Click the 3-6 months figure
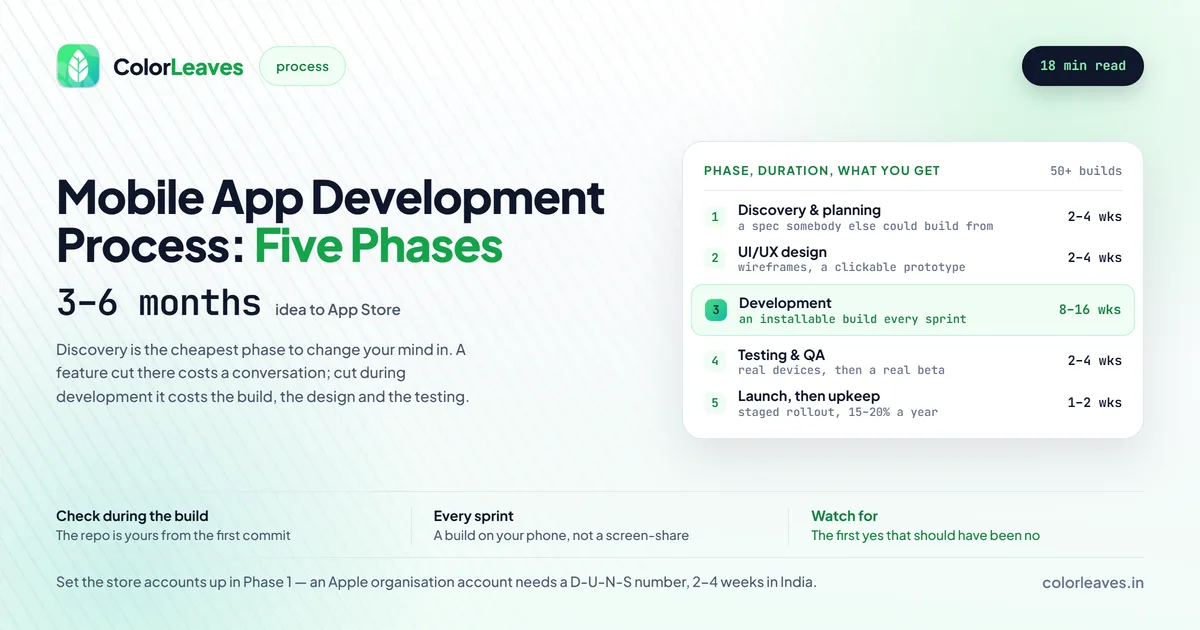1200x630 pixels. (x=159, y=302)
